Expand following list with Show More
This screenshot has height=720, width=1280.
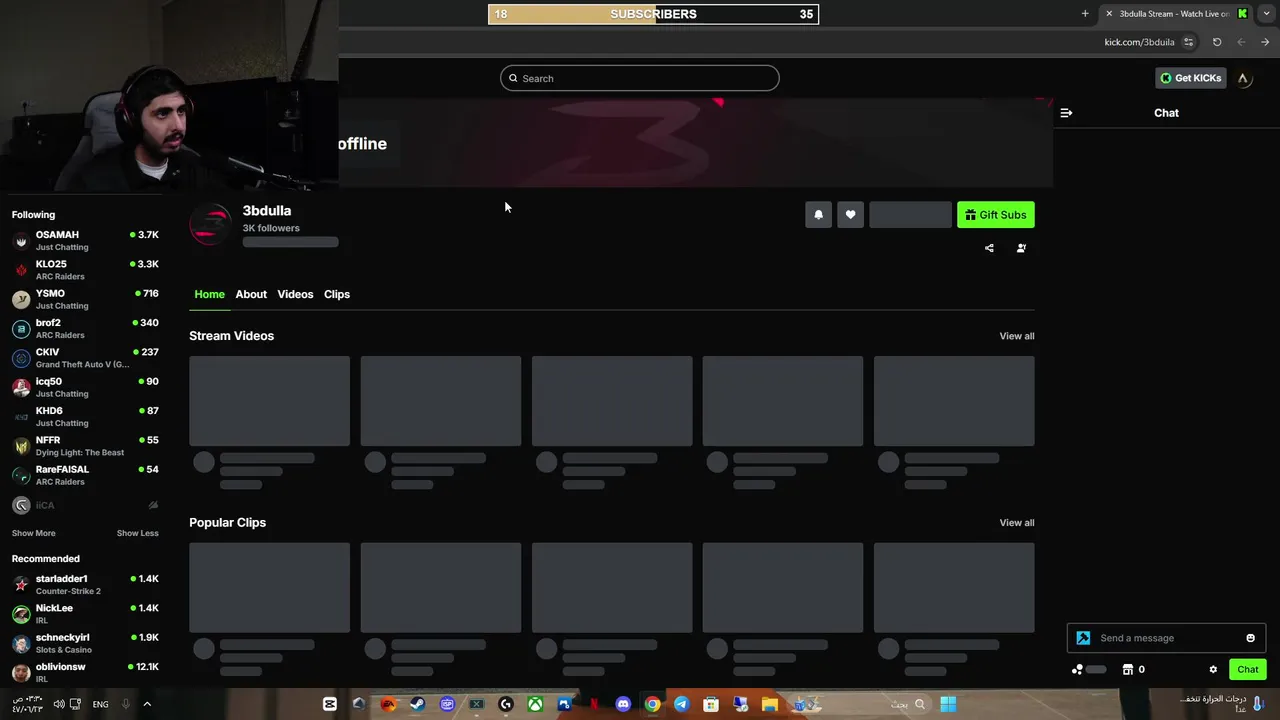(34, 533)
